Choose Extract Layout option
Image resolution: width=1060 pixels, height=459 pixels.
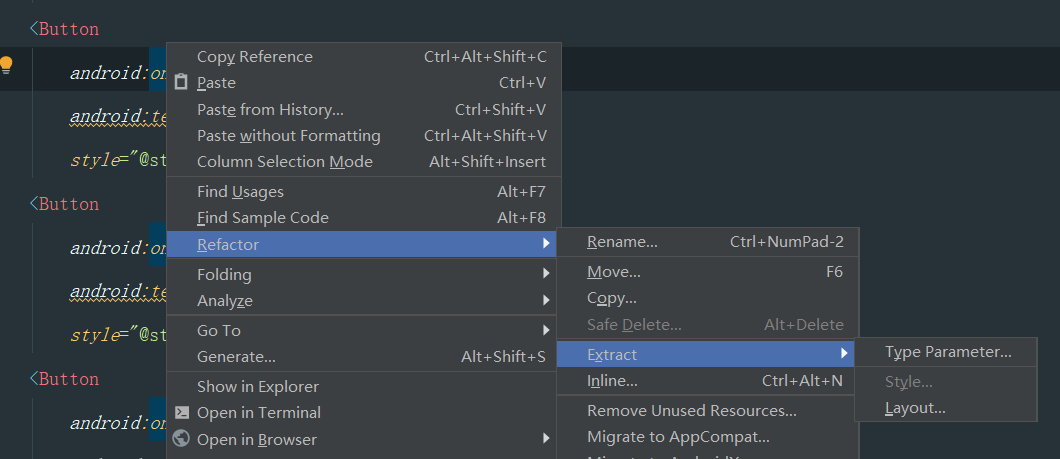[915, 408]
